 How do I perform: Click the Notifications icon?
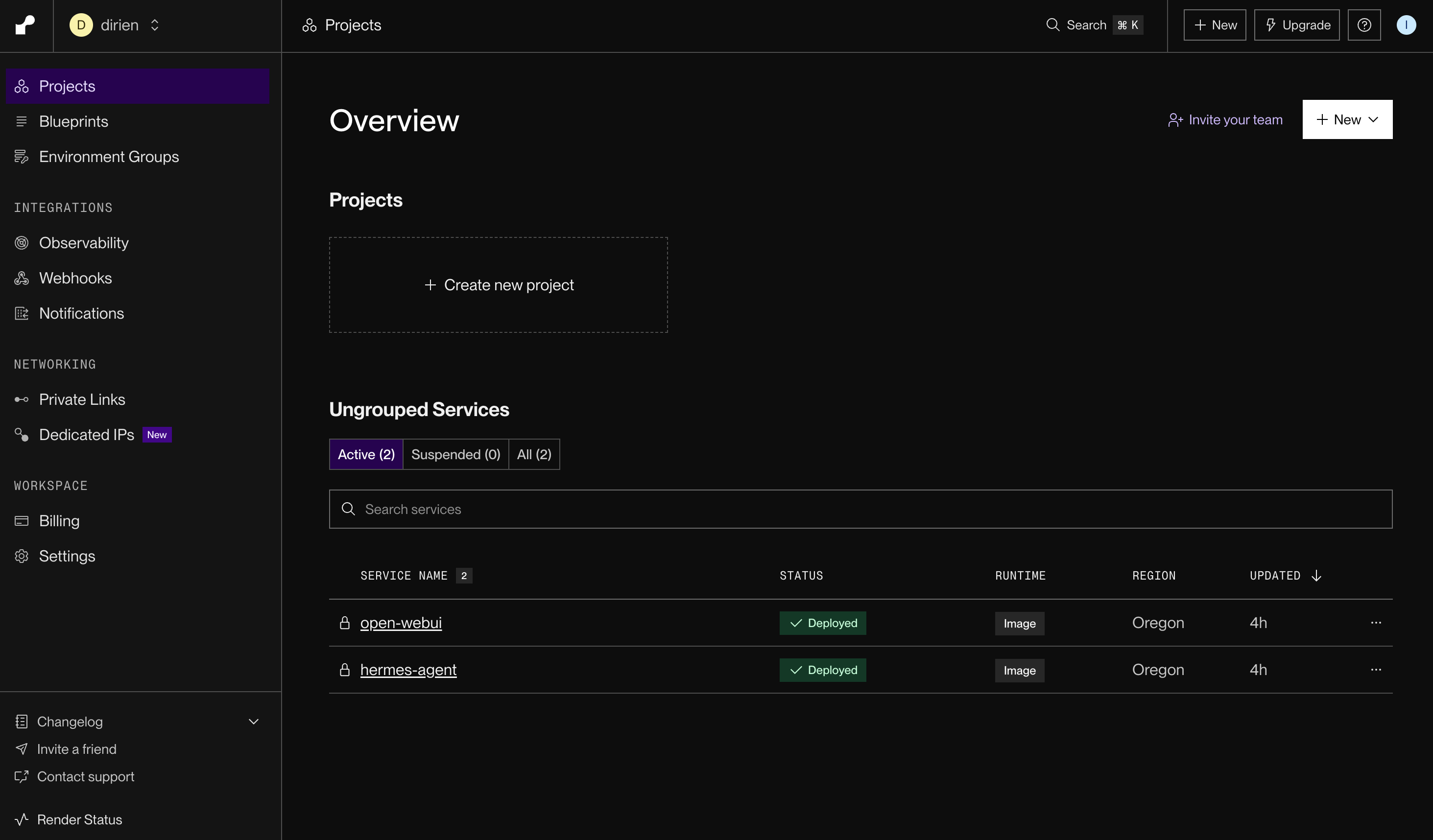click(x=21, y=314)
